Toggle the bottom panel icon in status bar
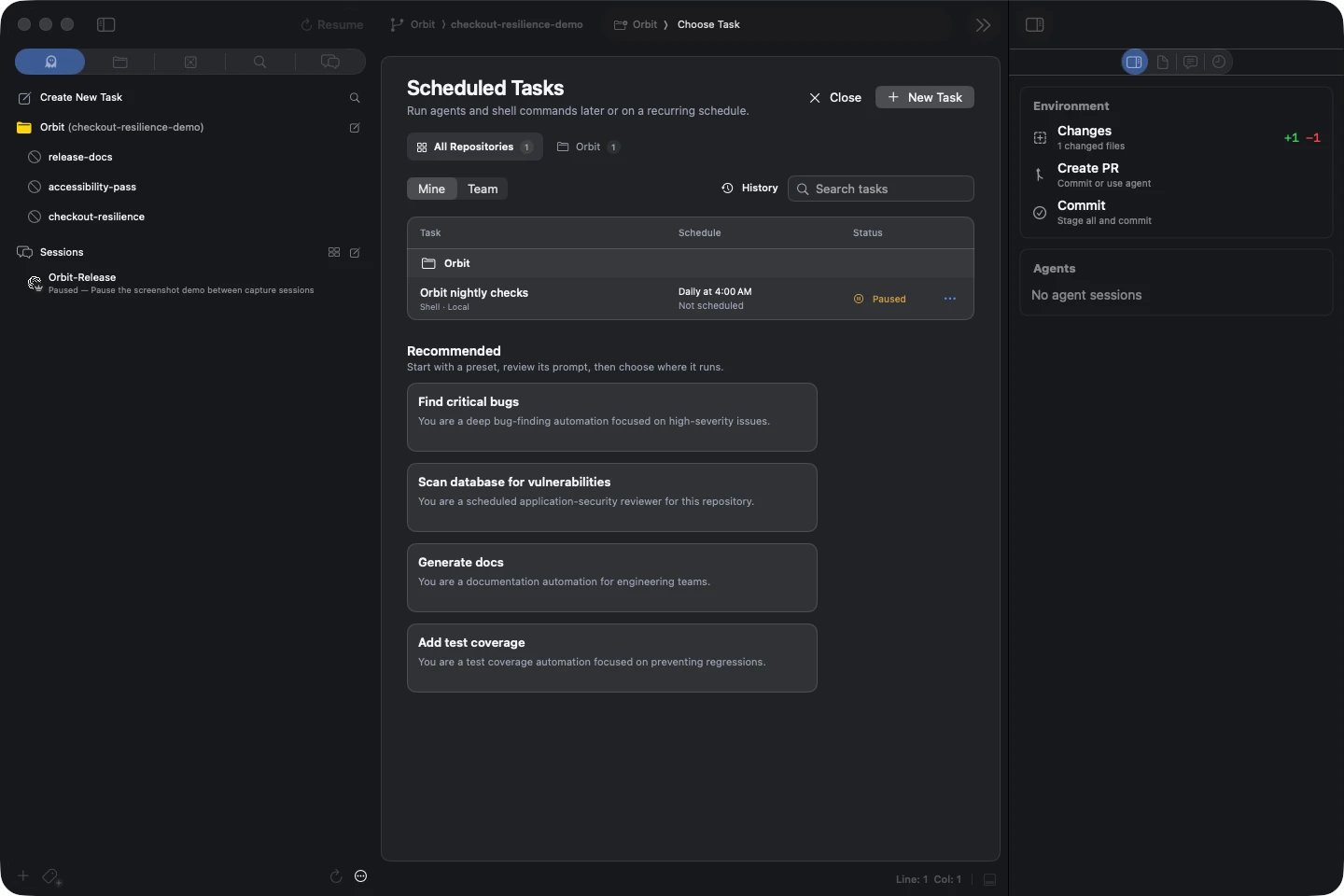Screen dimensions: 1344x896 pyautogui.click(x=990, y=879)
